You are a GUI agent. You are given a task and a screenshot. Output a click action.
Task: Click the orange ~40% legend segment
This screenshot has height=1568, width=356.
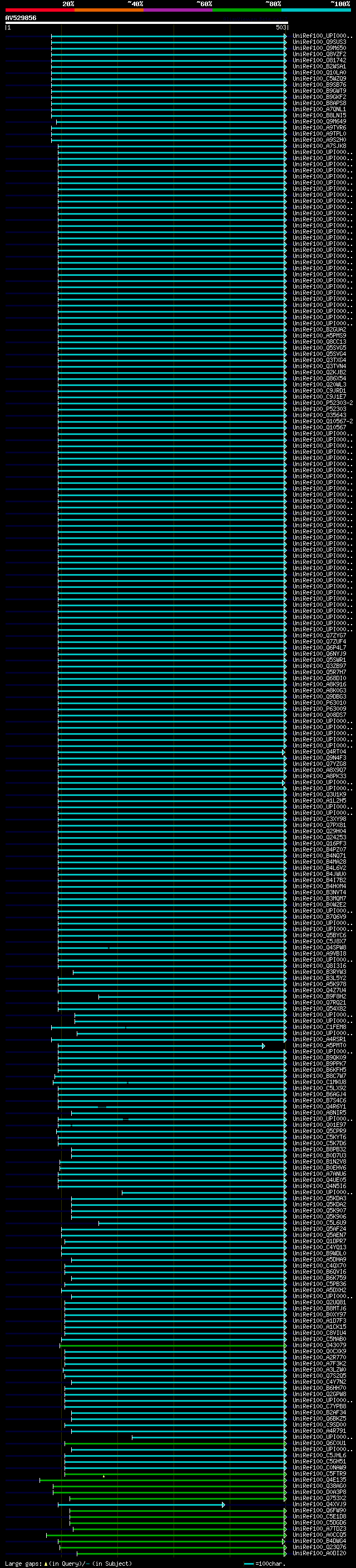click(x=109, y=10)
